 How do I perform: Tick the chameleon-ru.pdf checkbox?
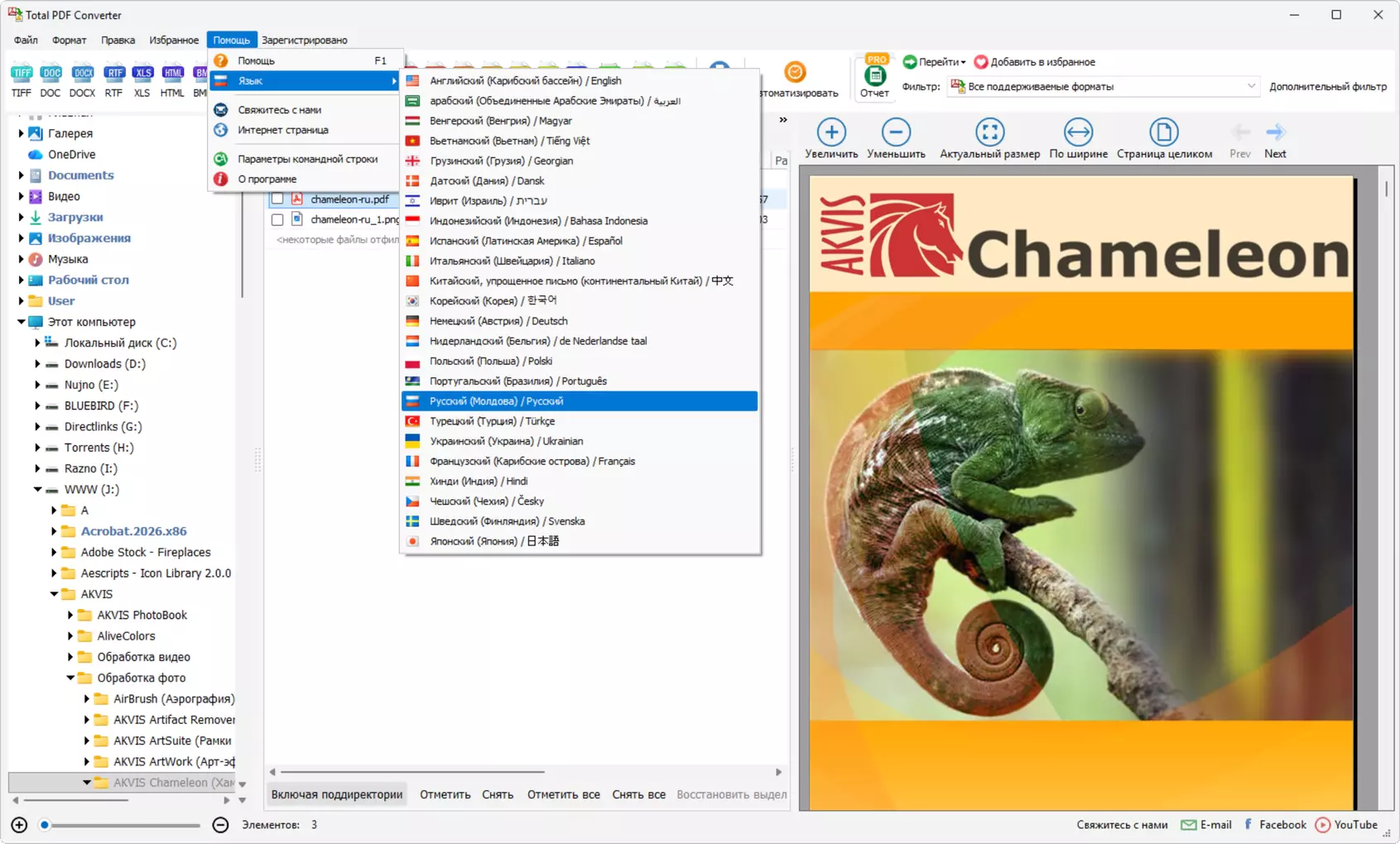277,199
